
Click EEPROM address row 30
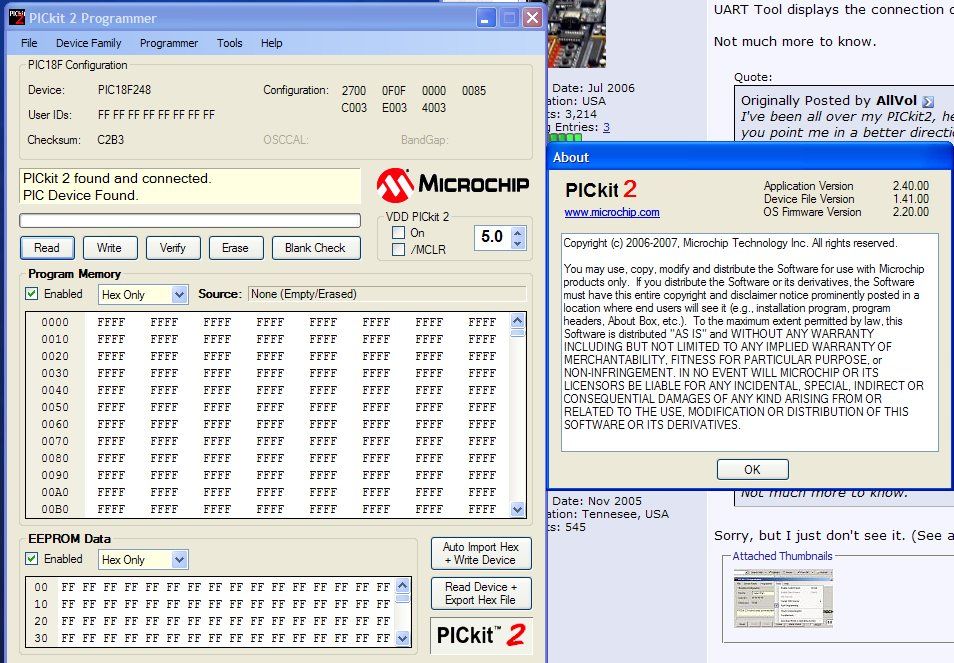[x=41, y=638]
